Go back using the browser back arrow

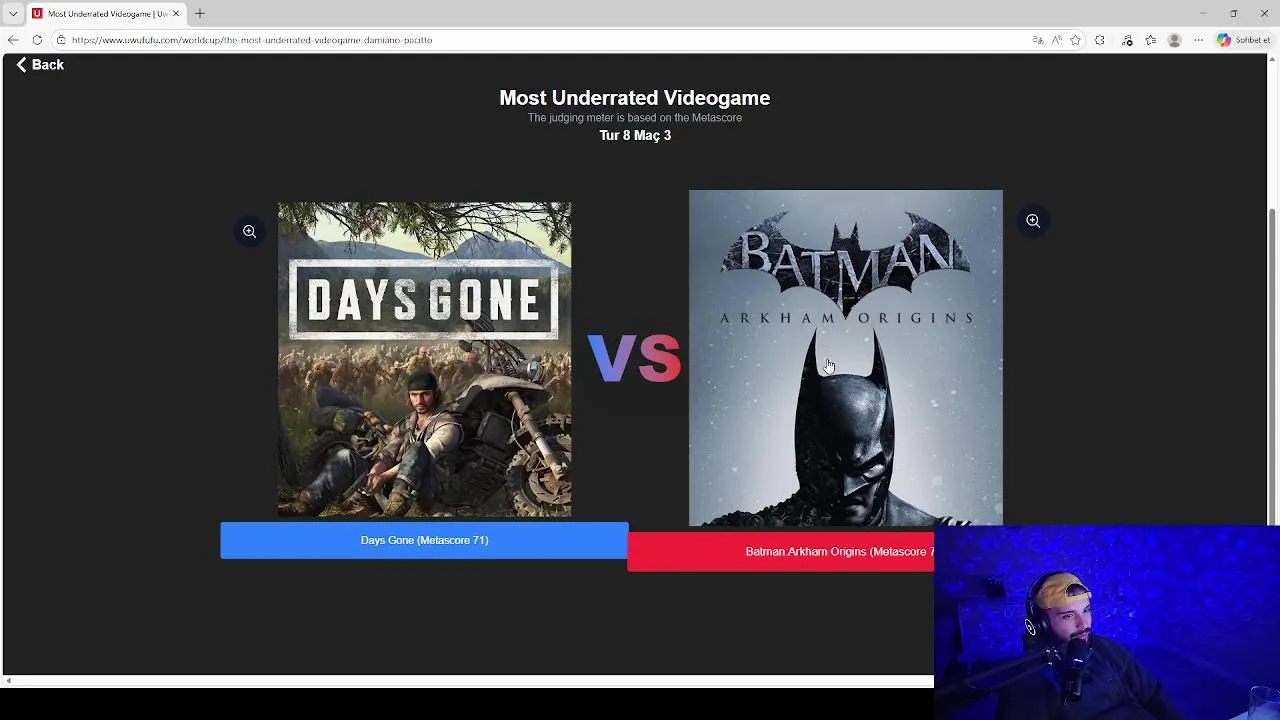(x=13, y=40)
